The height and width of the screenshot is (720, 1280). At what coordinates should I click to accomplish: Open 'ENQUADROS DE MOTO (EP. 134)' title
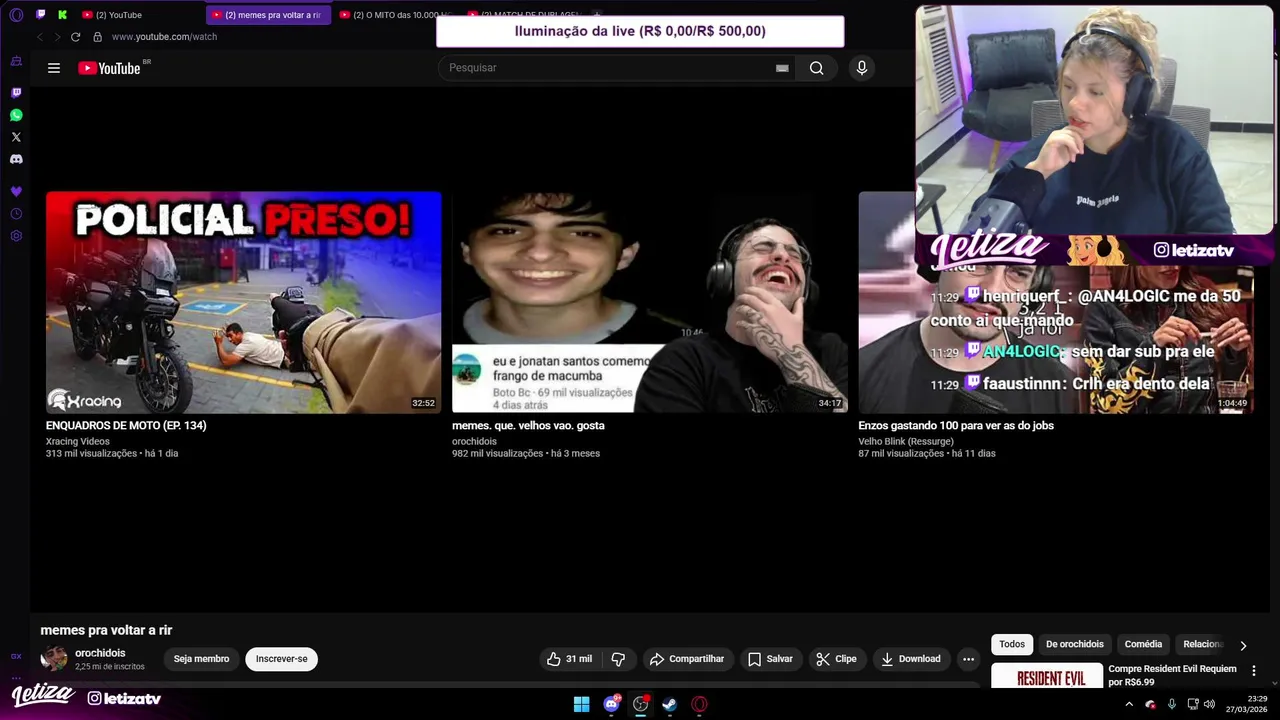click(126, 425)
